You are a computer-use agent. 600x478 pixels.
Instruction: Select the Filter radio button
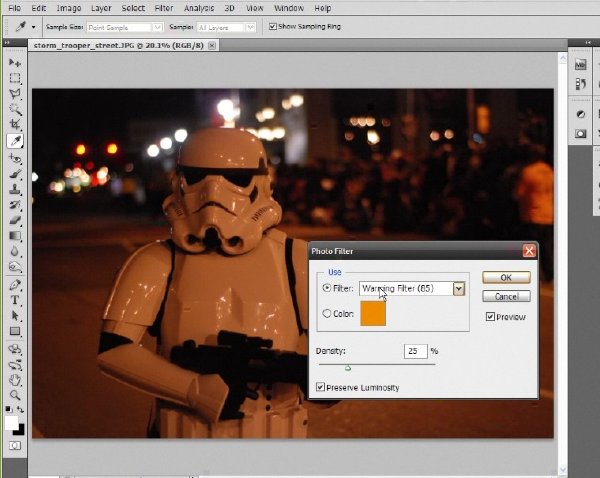[x=326, y=288]
